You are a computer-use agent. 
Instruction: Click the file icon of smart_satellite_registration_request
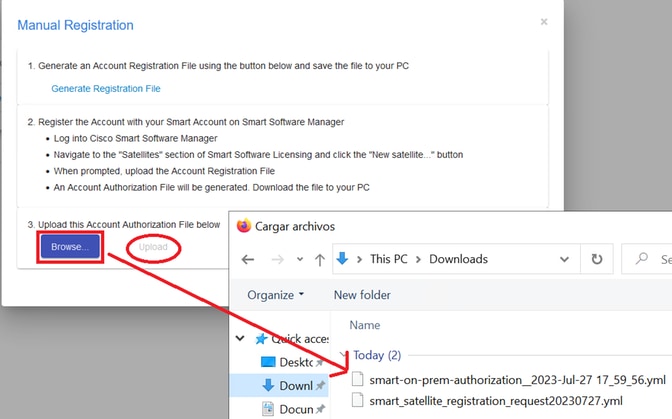pos(357,400)
